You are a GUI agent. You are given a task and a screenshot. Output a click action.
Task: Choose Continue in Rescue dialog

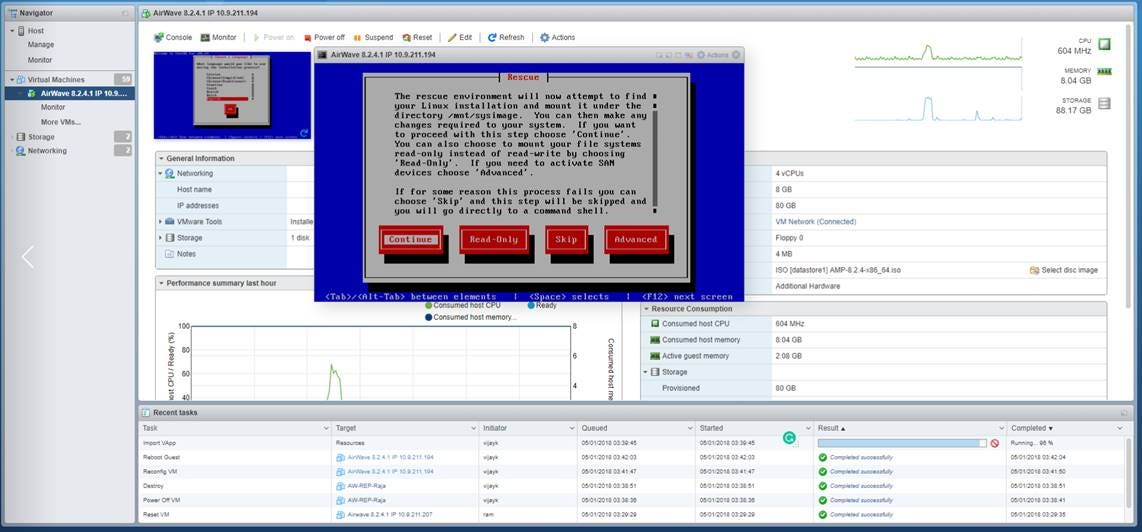pos(410,240)
